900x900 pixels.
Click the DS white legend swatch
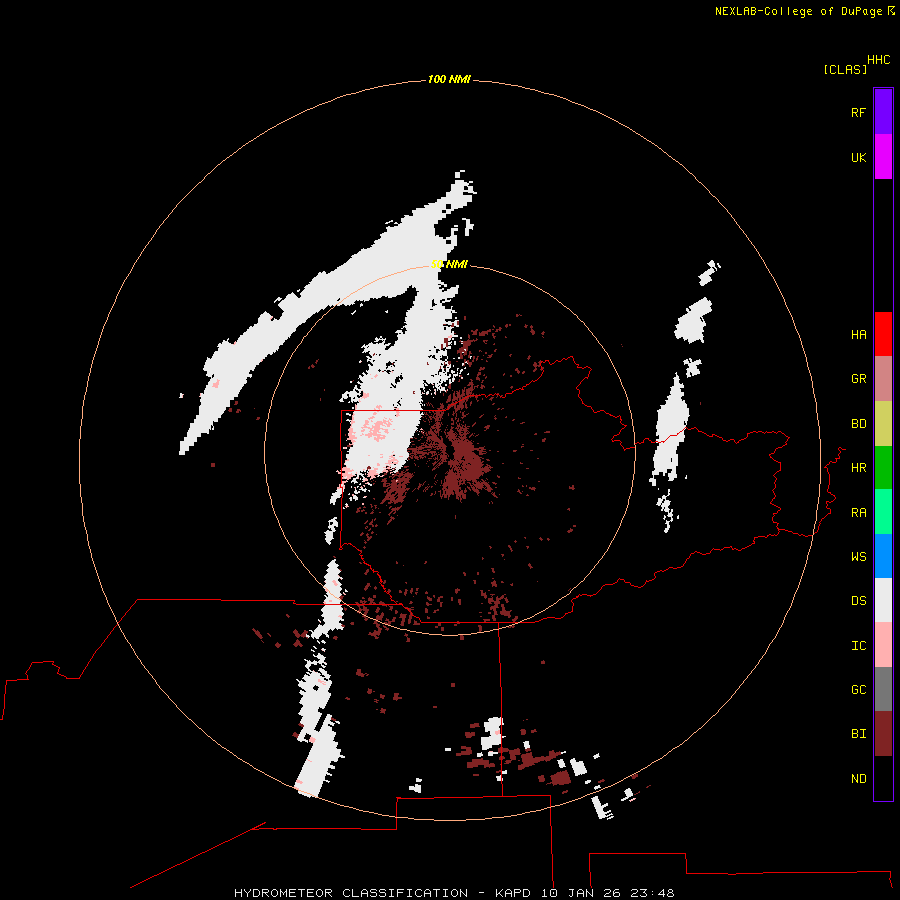pyautogui.click(x=883, y=600)
